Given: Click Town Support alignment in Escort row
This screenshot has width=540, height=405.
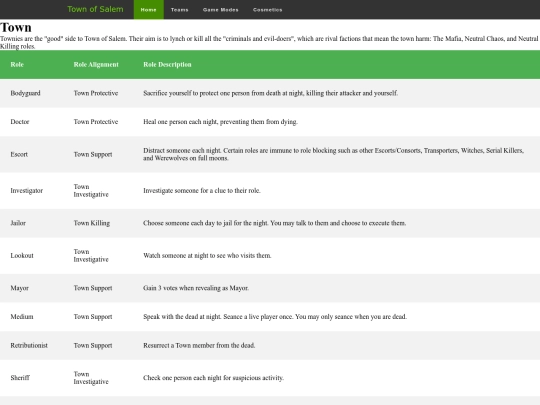Looking at the screenshot, I should (x=93, y=154).
